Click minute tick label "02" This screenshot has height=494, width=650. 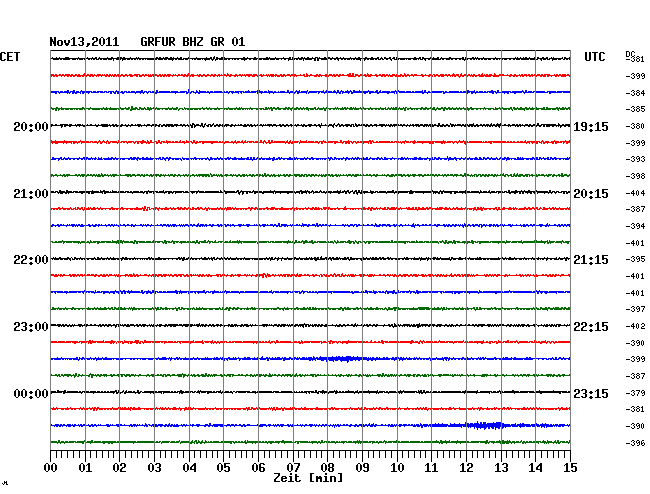coord(119,468)
